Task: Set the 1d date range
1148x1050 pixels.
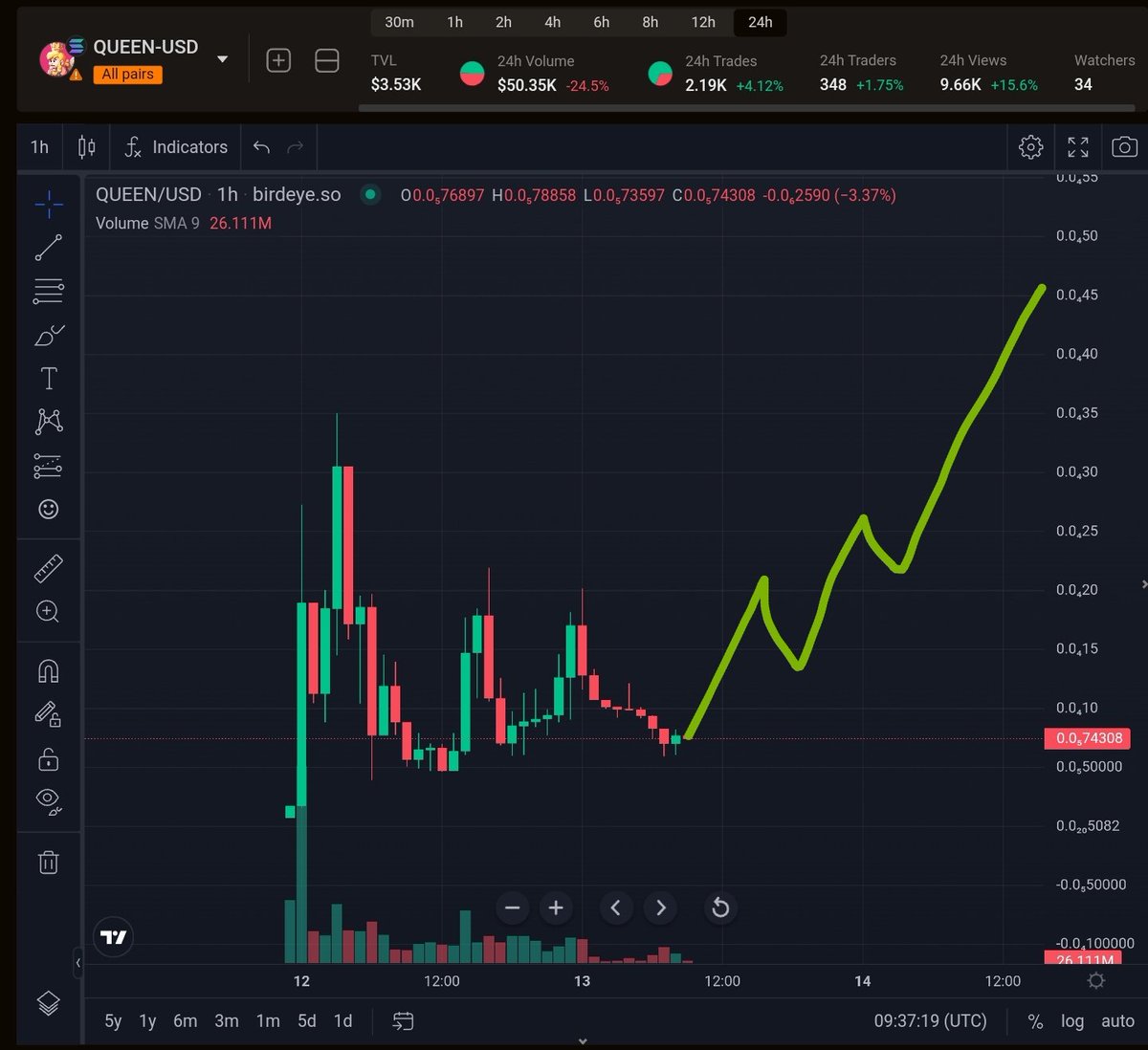Action: [x=342, y=1021]
